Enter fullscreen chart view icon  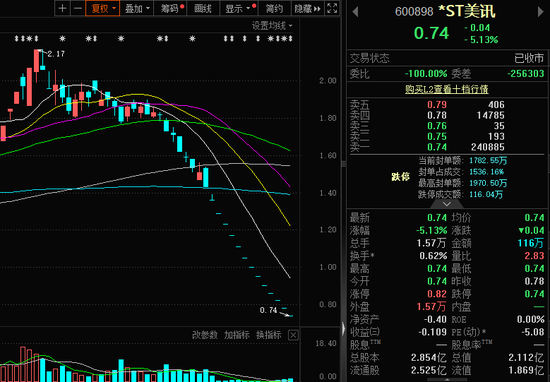(332, 8)
